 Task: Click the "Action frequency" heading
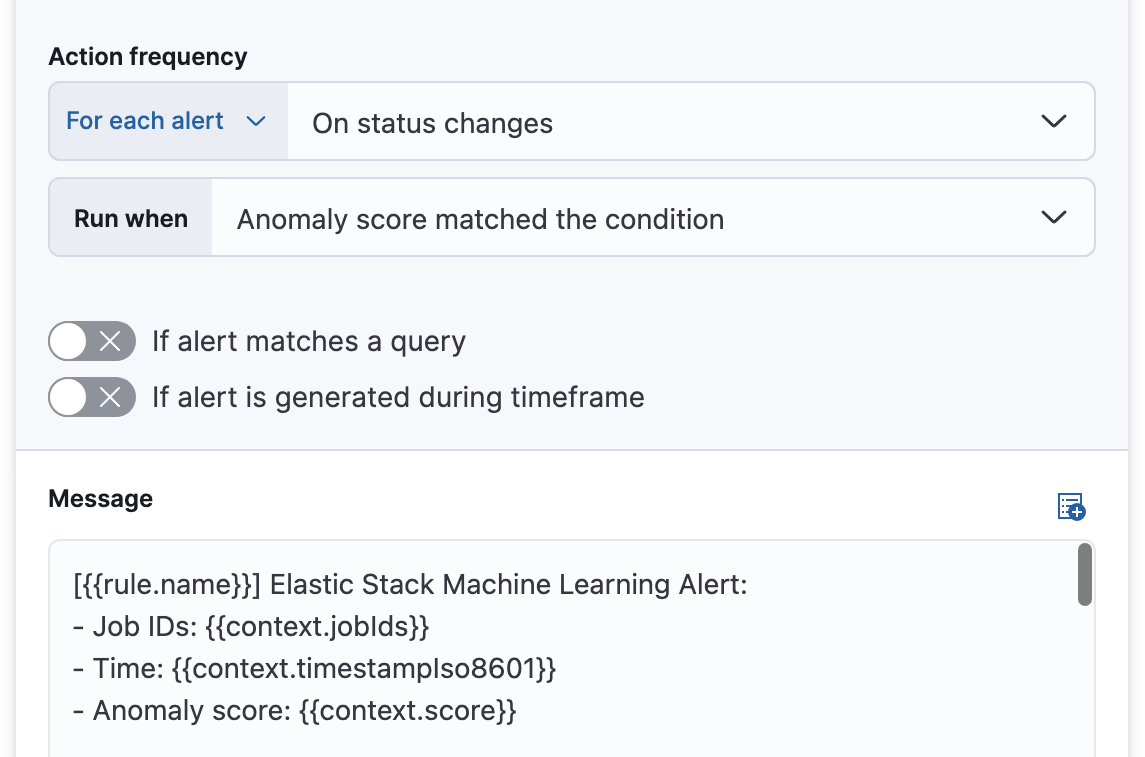(146, 57)
